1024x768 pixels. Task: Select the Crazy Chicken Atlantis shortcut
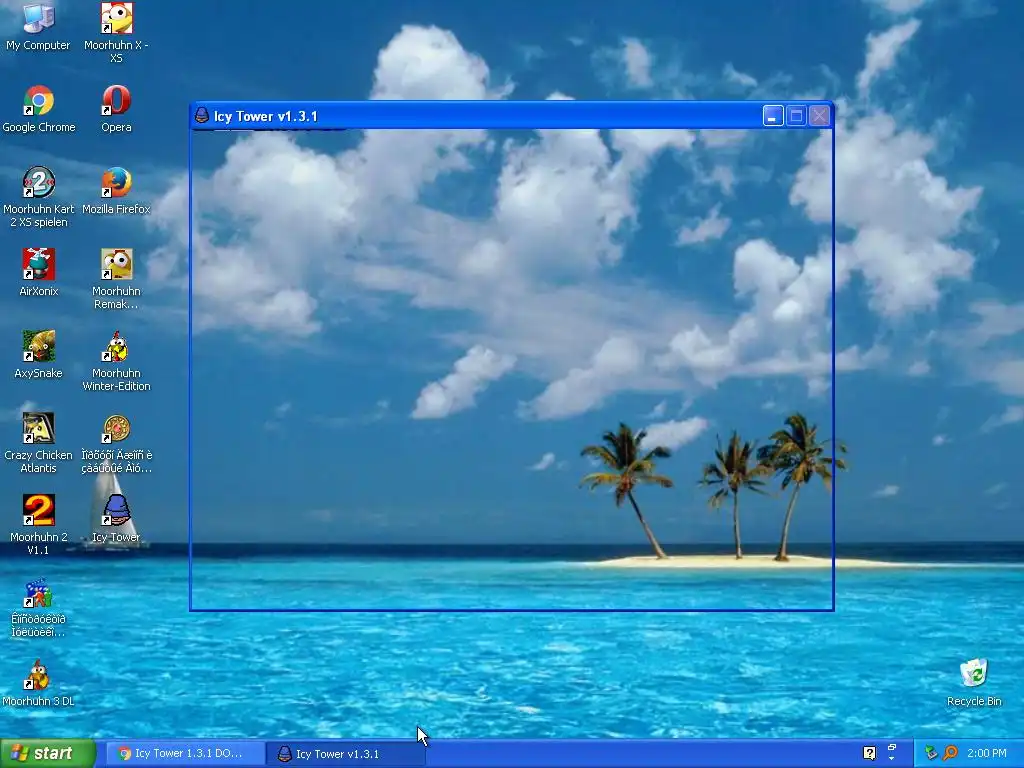(x=39, y=443)
